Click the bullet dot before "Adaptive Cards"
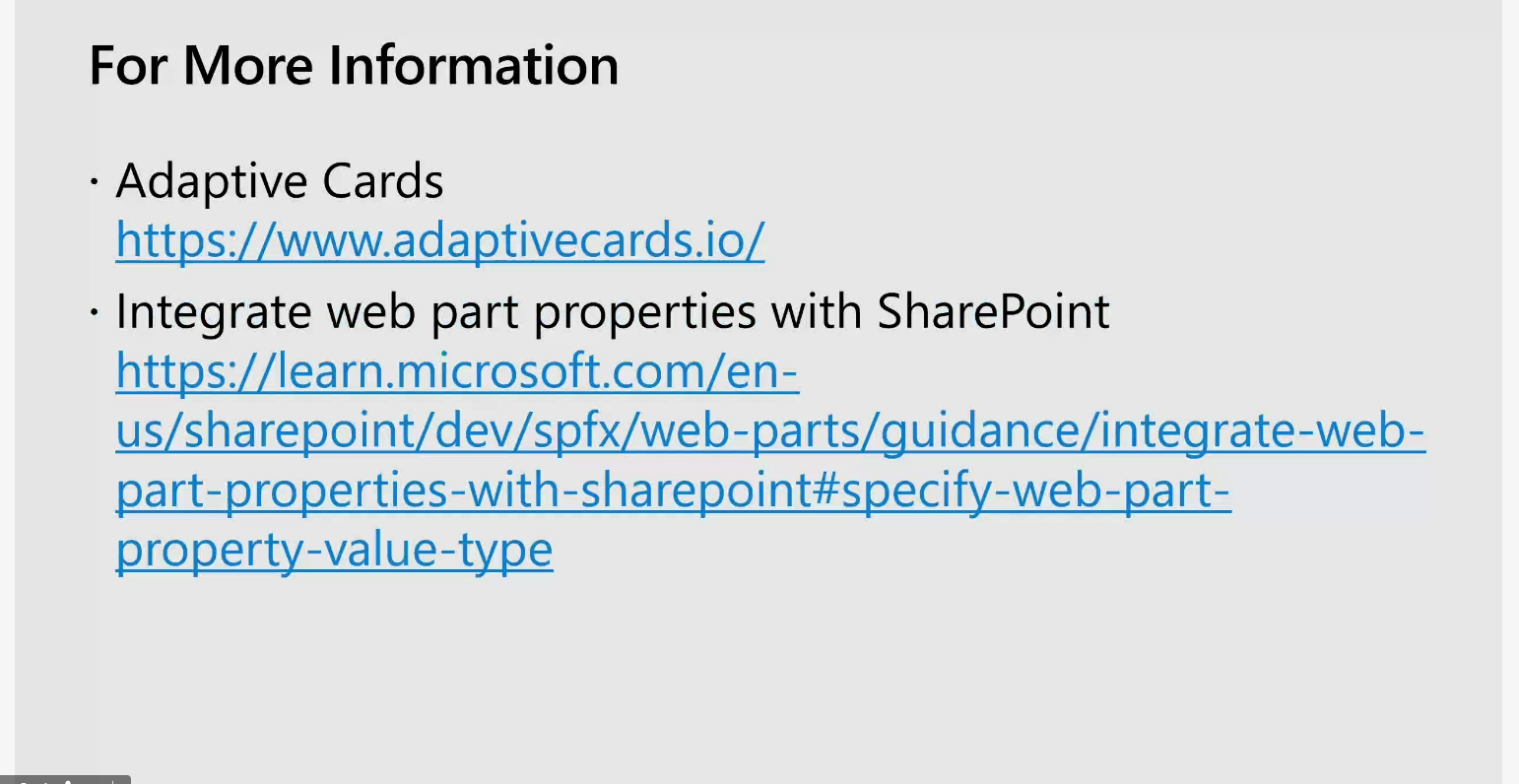Viewport: 1519px width, 784px height. pyautogui.click(x=95, y=181)
